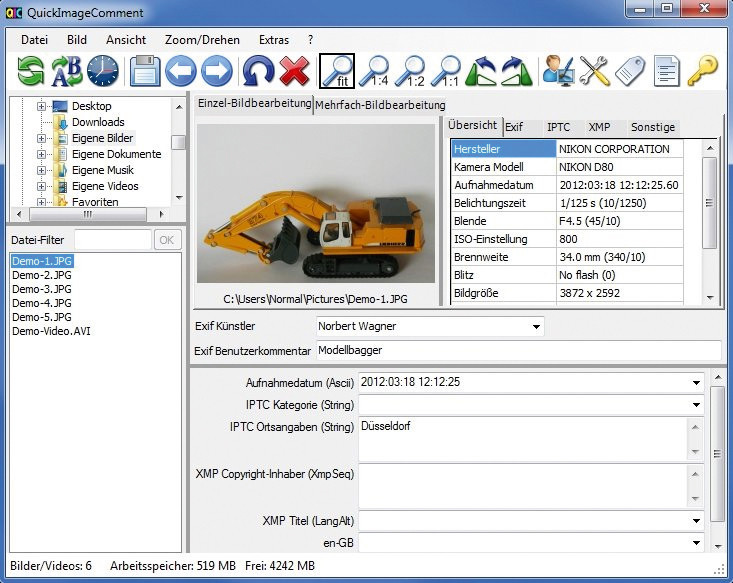Image resolution: width=733 pixels, height=583 pixels.
Task: Toggle the fit zoom magnifier button
Action: pyautogui.click(x=337, y=71)
